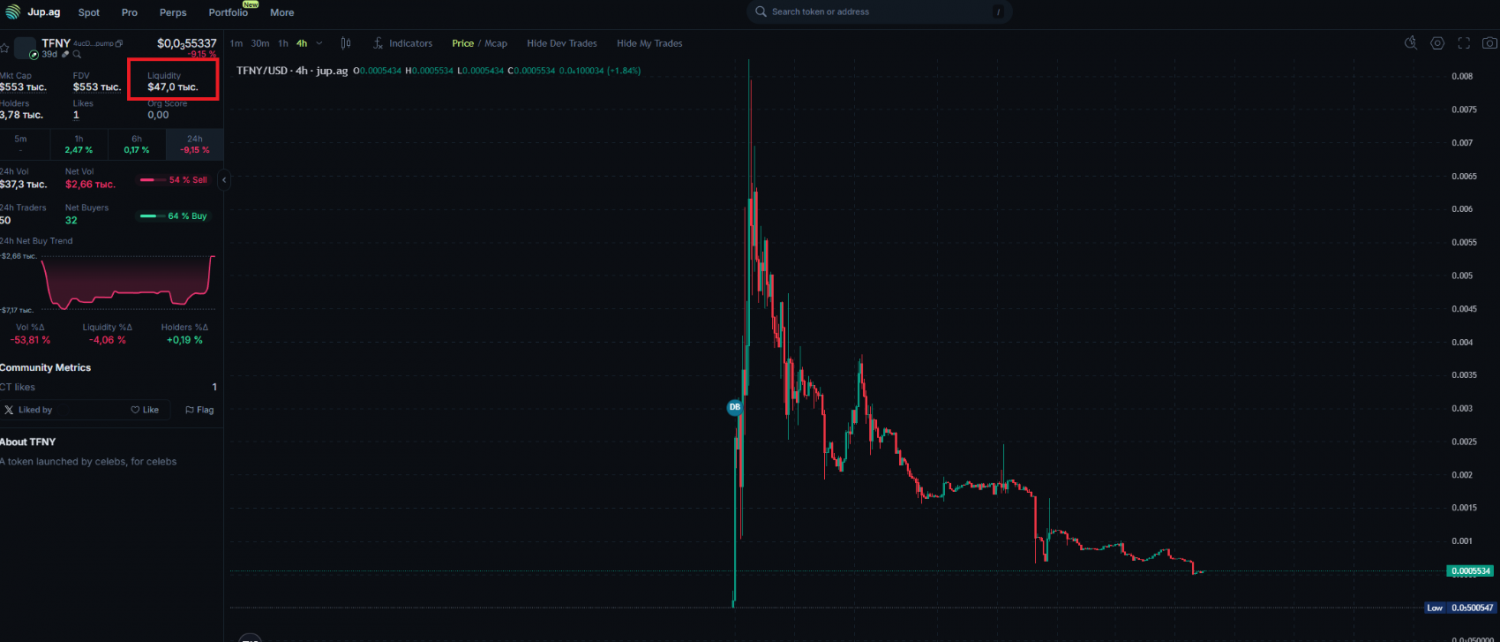
Task: Enter fullscreen chart mode
Action: pyautogui.click(x=1464, y=43)
